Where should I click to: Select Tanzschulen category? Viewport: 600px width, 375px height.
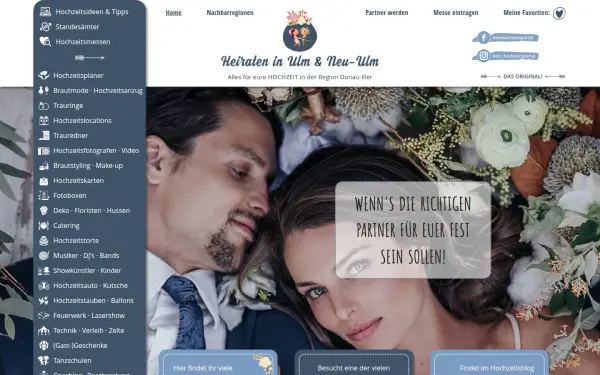pos(72,360)
